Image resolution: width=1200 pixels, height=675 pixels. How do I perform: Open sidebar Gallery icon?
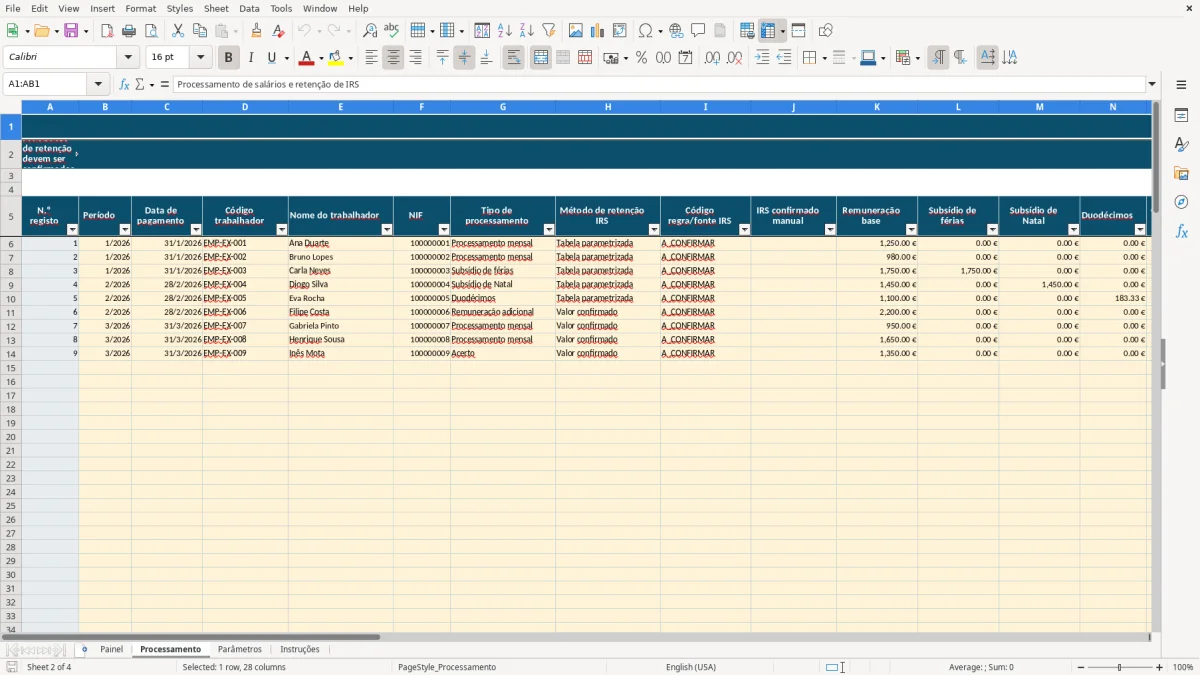tap(1181, 173)
